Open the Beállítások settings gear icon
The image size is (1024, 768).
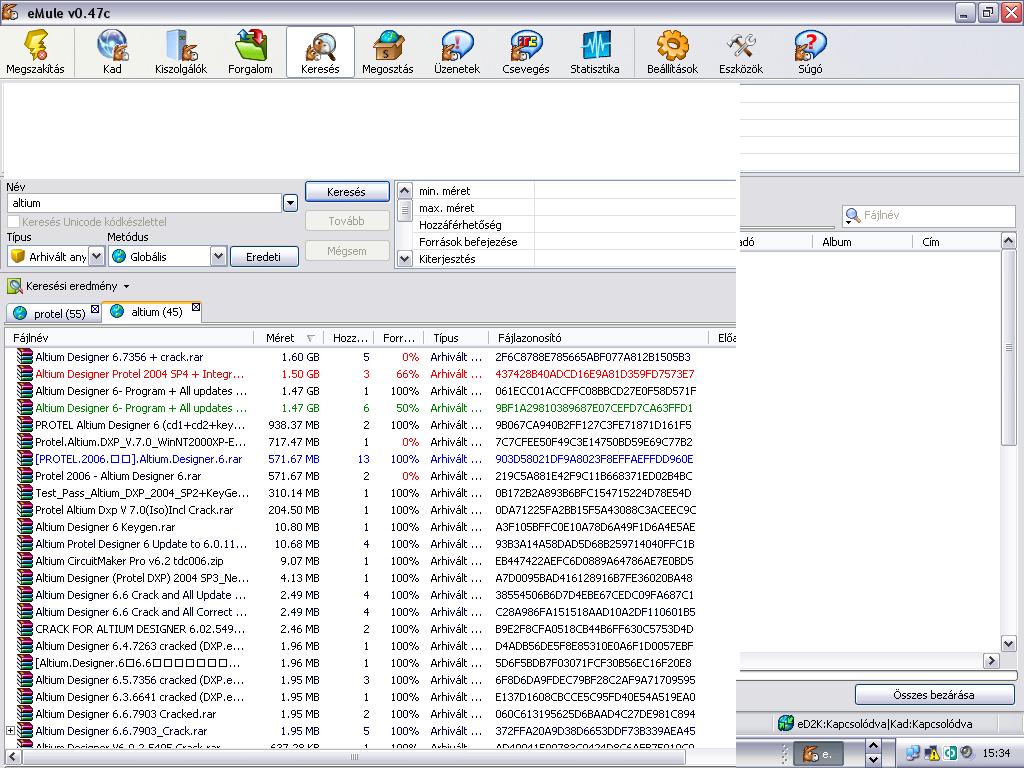(x=673, y=52)
